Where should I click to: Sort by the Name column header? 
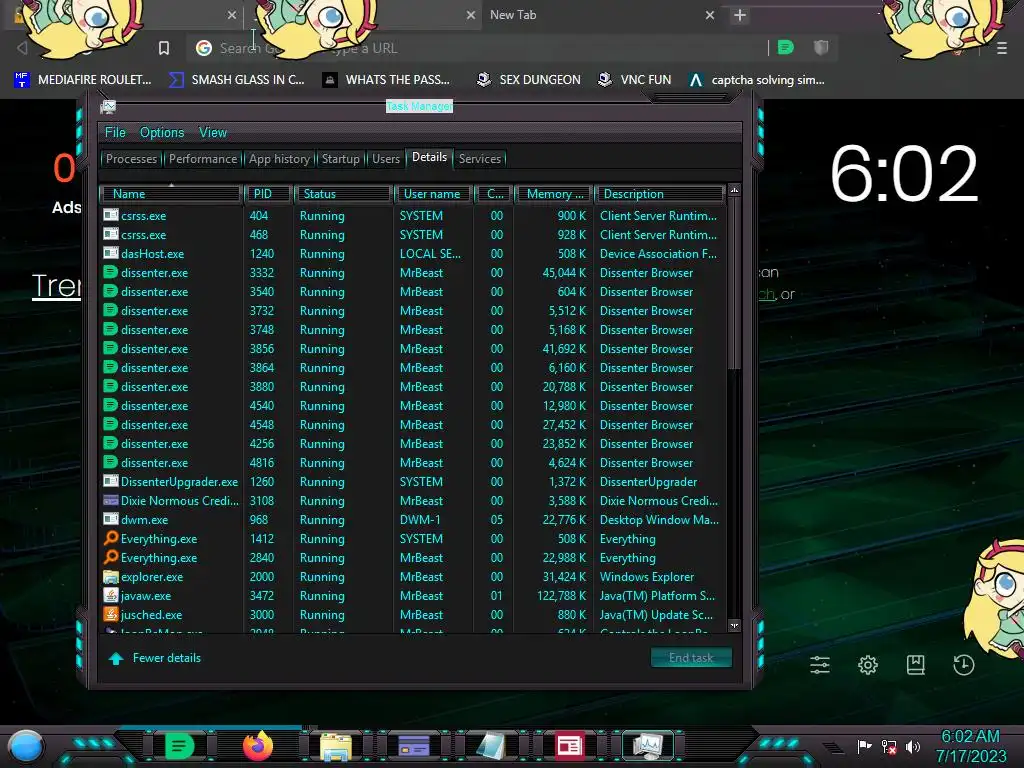[171, 194]
